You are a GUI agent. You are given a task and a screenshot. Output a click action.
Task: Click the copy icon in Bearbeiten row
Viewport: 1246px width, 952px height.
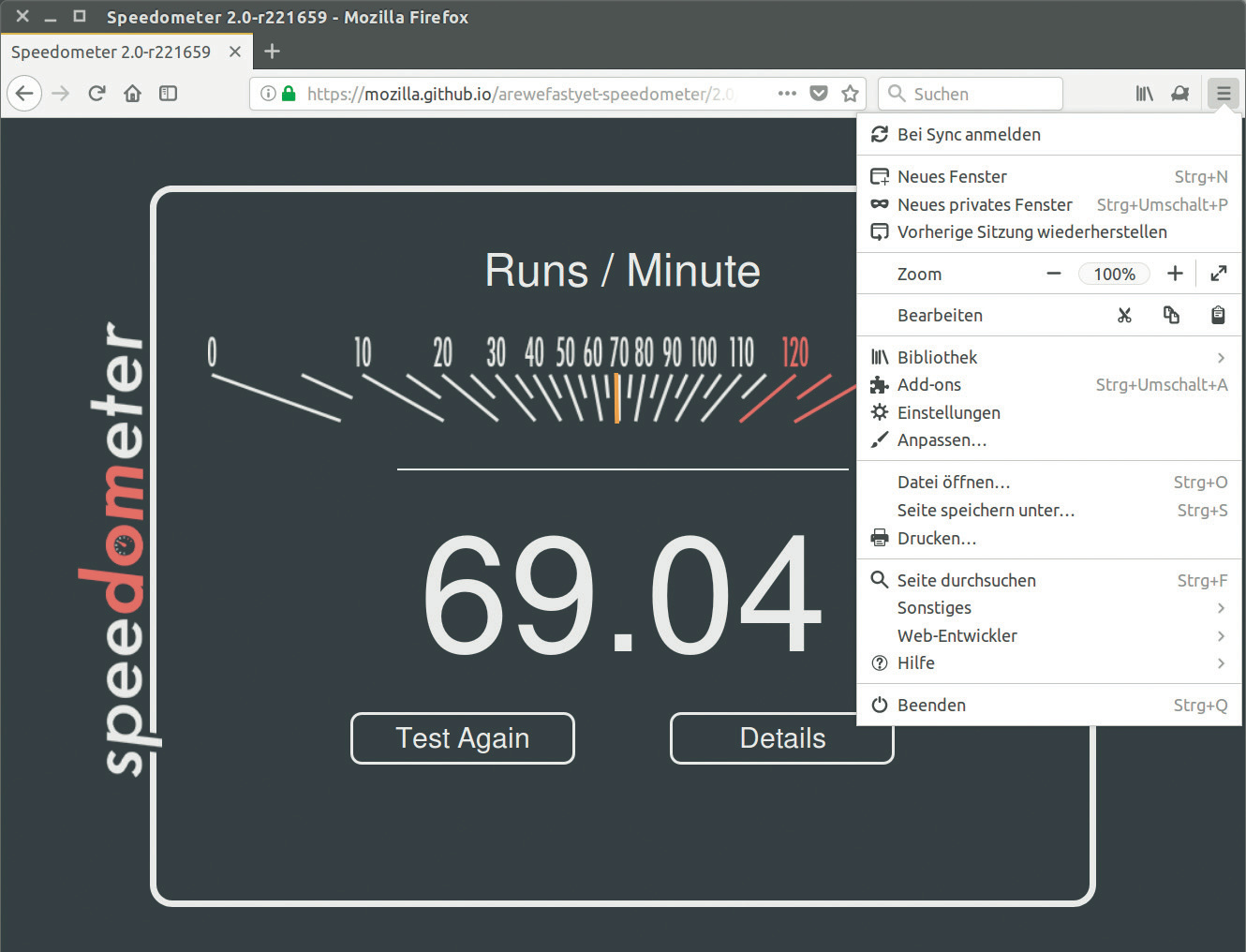1171,315
